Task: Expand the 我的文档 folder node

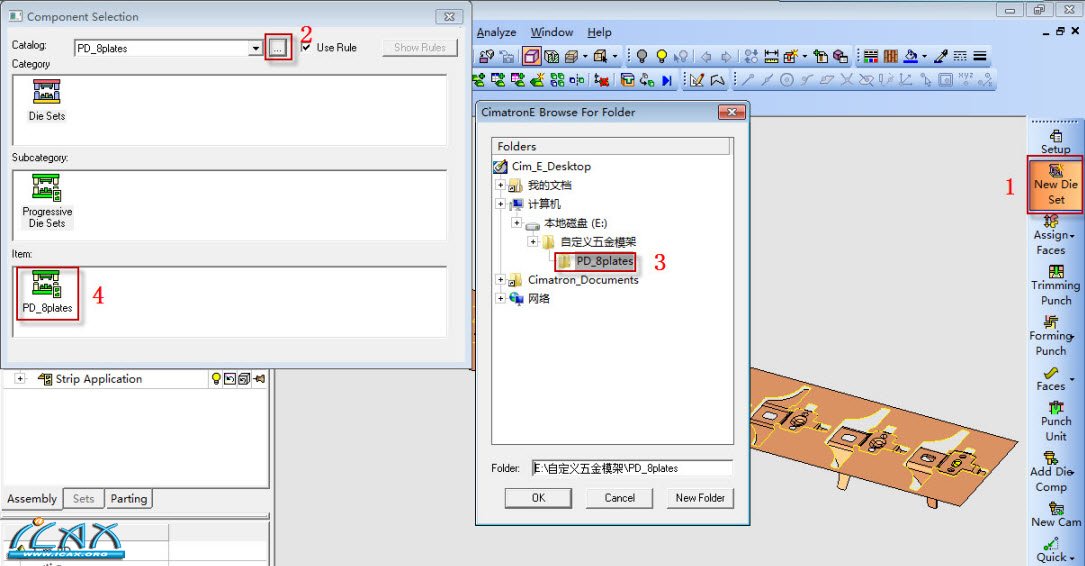Action: [500, 185]
